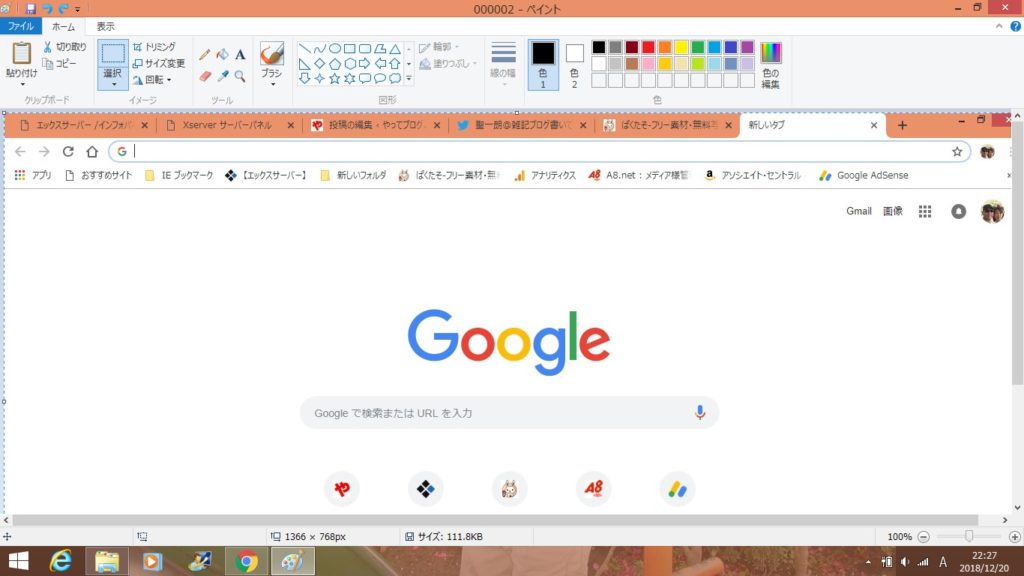1024x576 pixels.
Task: Click the Gmail link
Action: pos(859,211)
